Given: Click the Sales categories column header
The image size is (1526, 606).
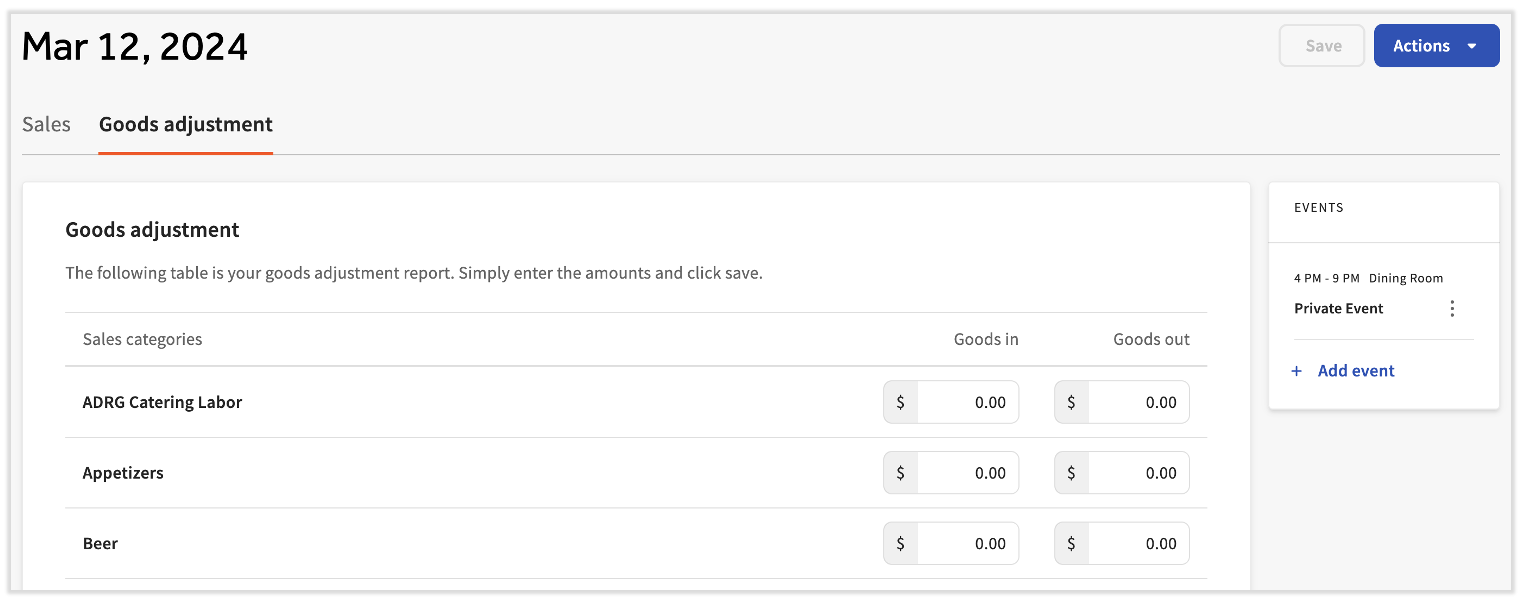Looking at the screenshot, I should click(x=143, y=340).
